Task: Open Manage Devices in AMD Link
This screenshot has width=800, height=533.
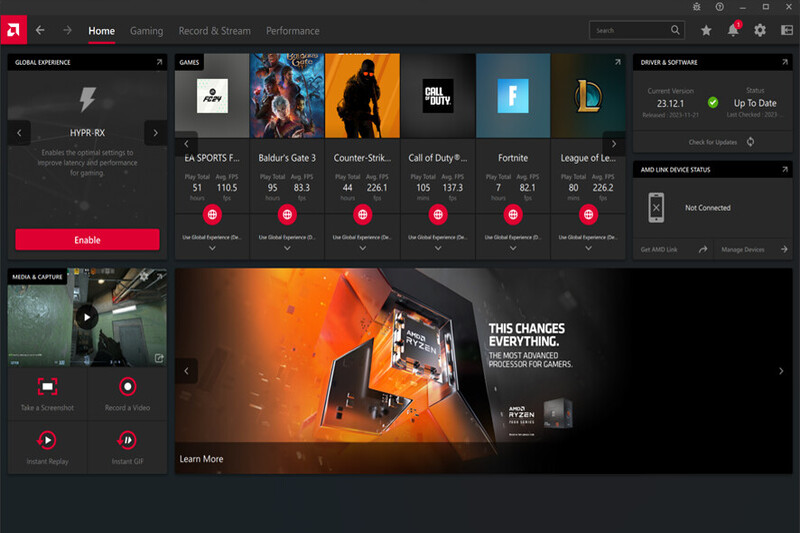Action: point(744,249)
